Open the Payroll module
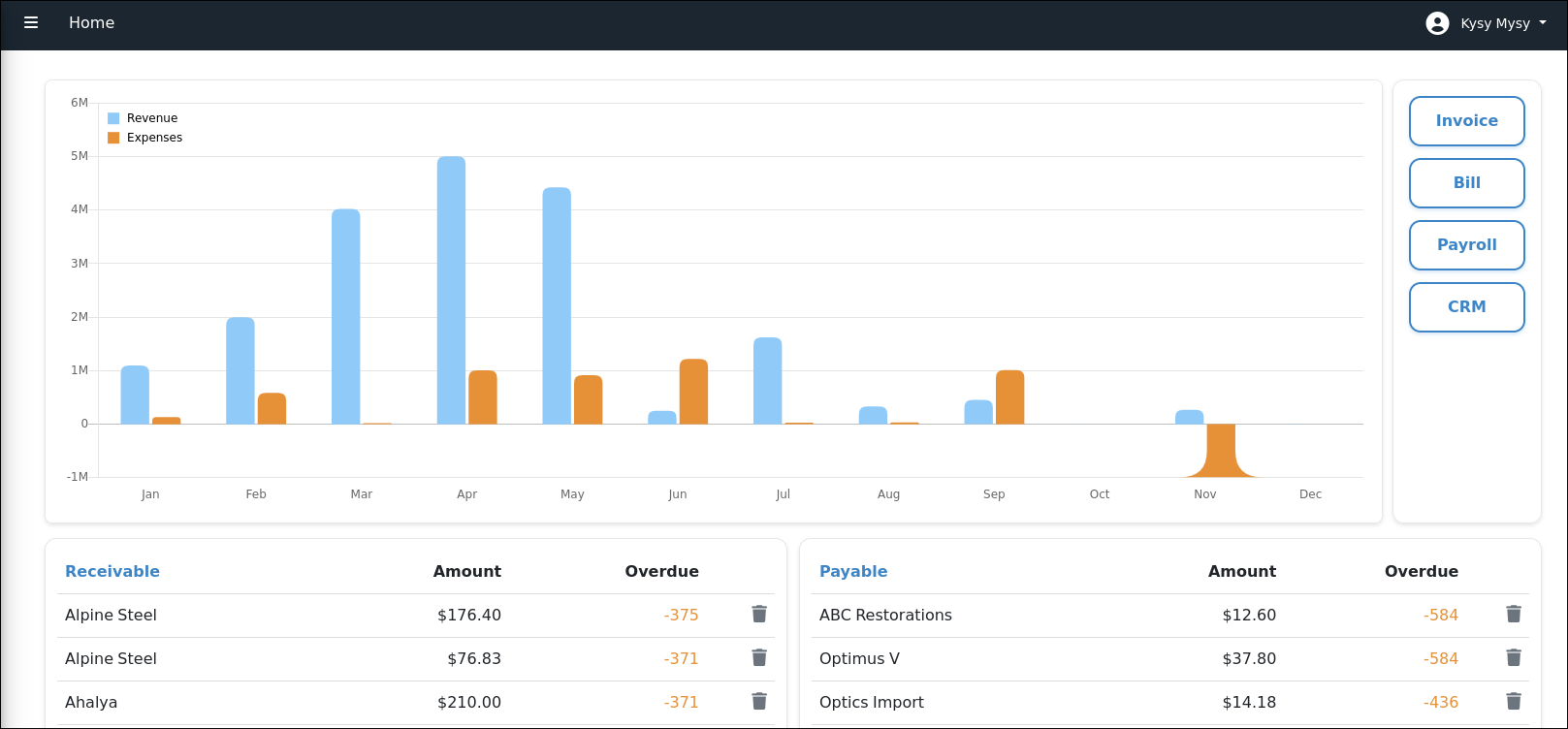This screenshot has width=1568, height=729. 1466,245
